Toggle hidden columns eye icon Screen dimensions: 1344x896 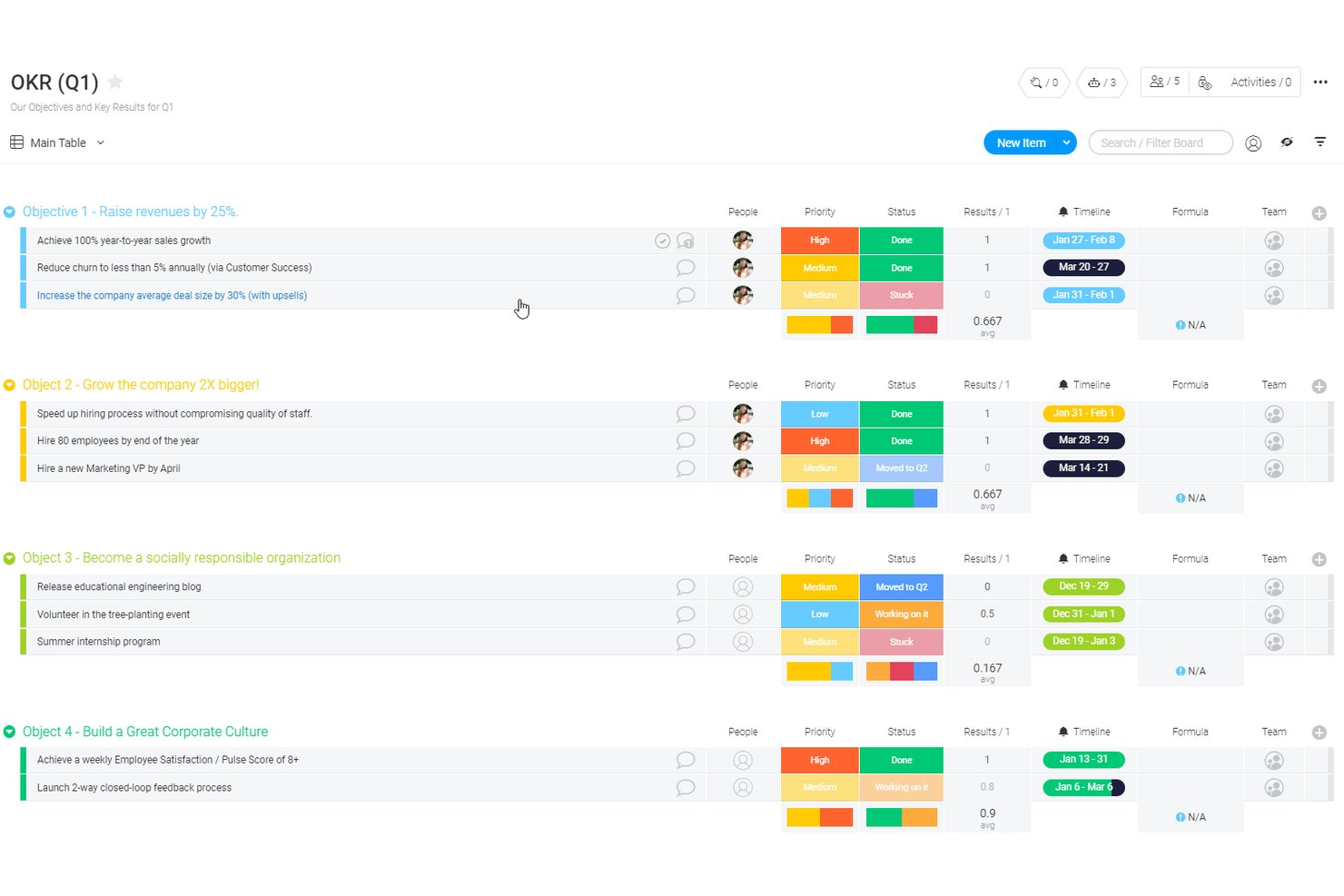point(1287,143)
